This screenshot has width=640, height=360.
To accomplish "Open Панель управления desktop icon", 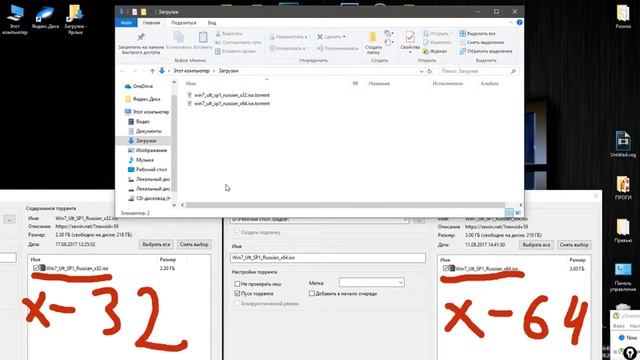I will 623,277.
